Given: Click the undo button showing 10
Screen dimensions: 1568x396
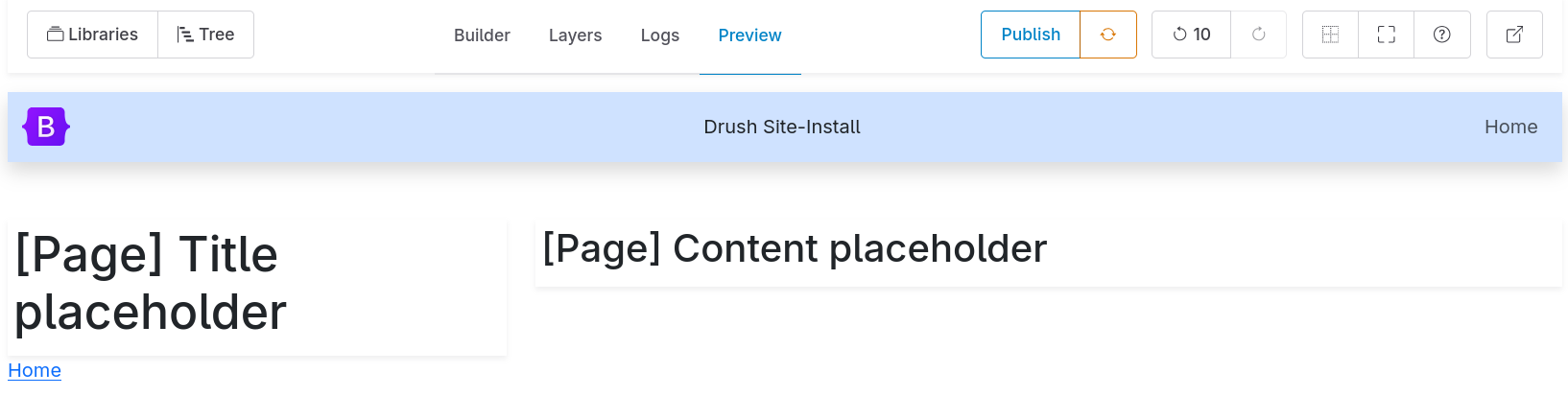Looking at the screenshot, I should click(x=1191, y=35).
